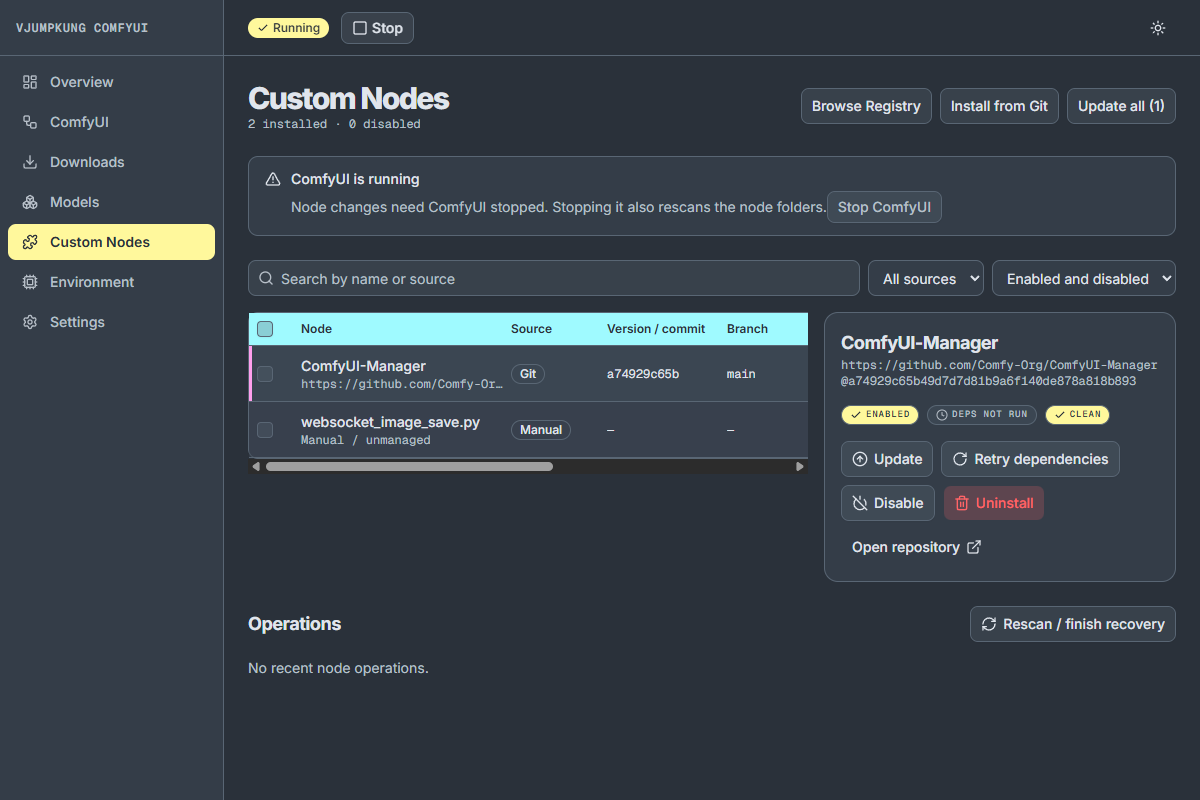Click the Custom Nodes puzzle icon
This screenshot has height=800, width=1200.
coord(30,242)
